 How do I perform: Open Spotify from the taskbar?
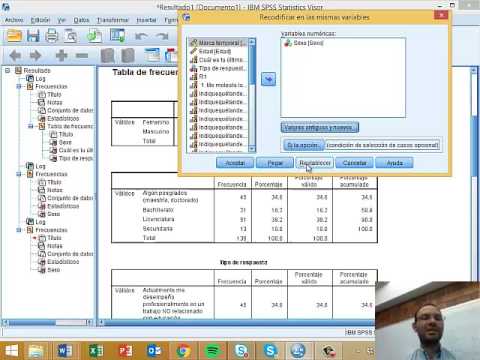213,351
